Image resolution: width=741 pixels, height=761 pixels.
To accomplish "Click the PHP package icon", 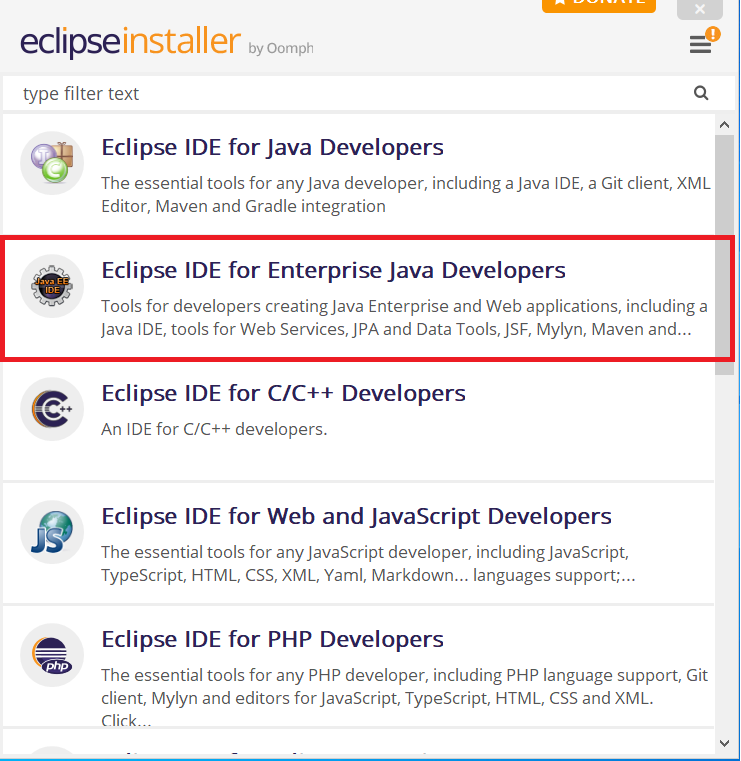I will coord(52,655).
